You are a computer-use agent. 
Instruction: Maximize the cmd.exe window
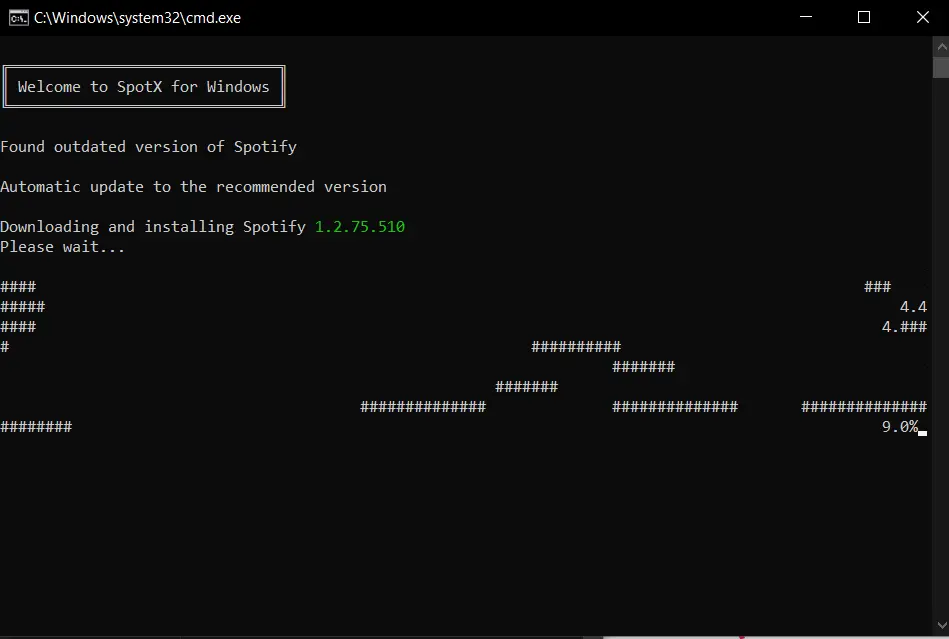[x=864, y=17]
